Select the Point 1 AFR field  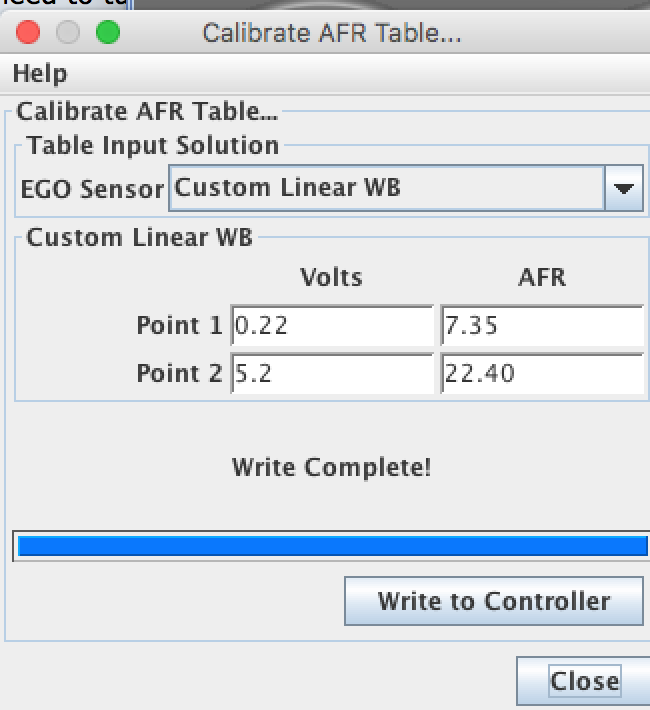pyautogui.click(x=541, y=326)
